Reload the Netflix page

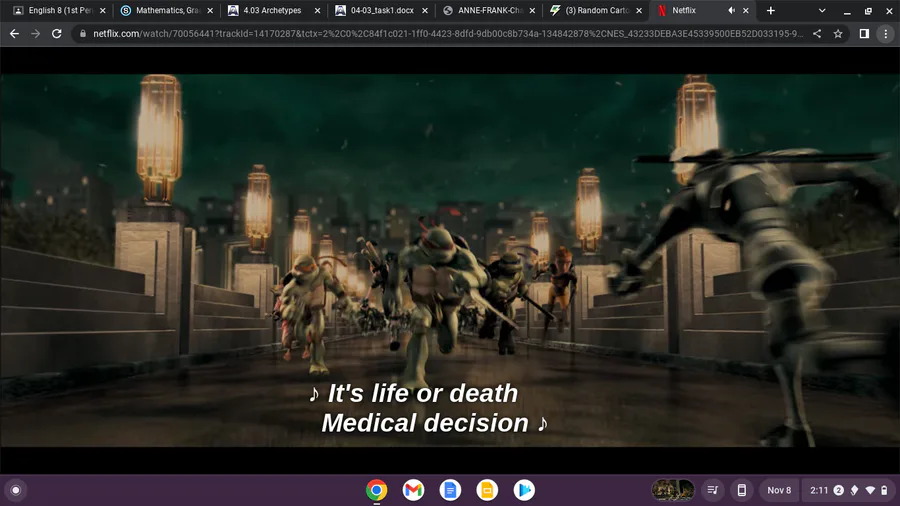(56, 34)
